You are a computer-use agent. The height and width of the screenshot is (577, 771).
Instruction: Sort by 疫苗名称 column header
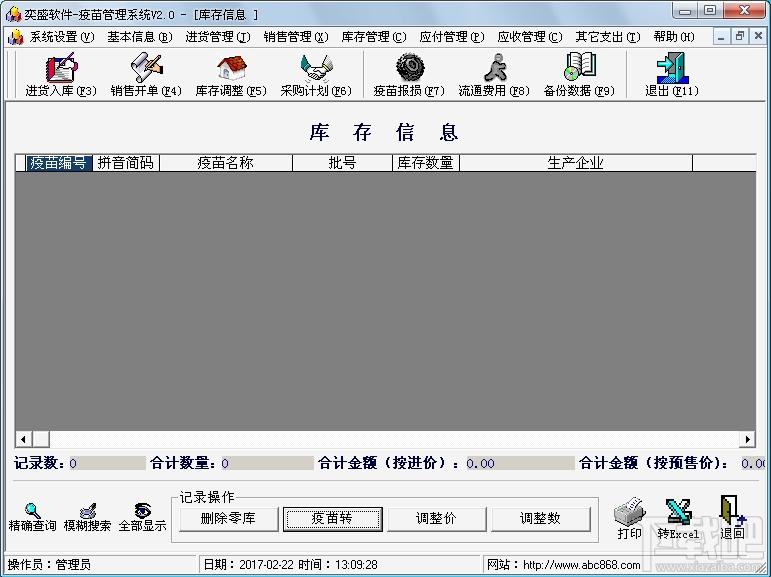(225, 163)
